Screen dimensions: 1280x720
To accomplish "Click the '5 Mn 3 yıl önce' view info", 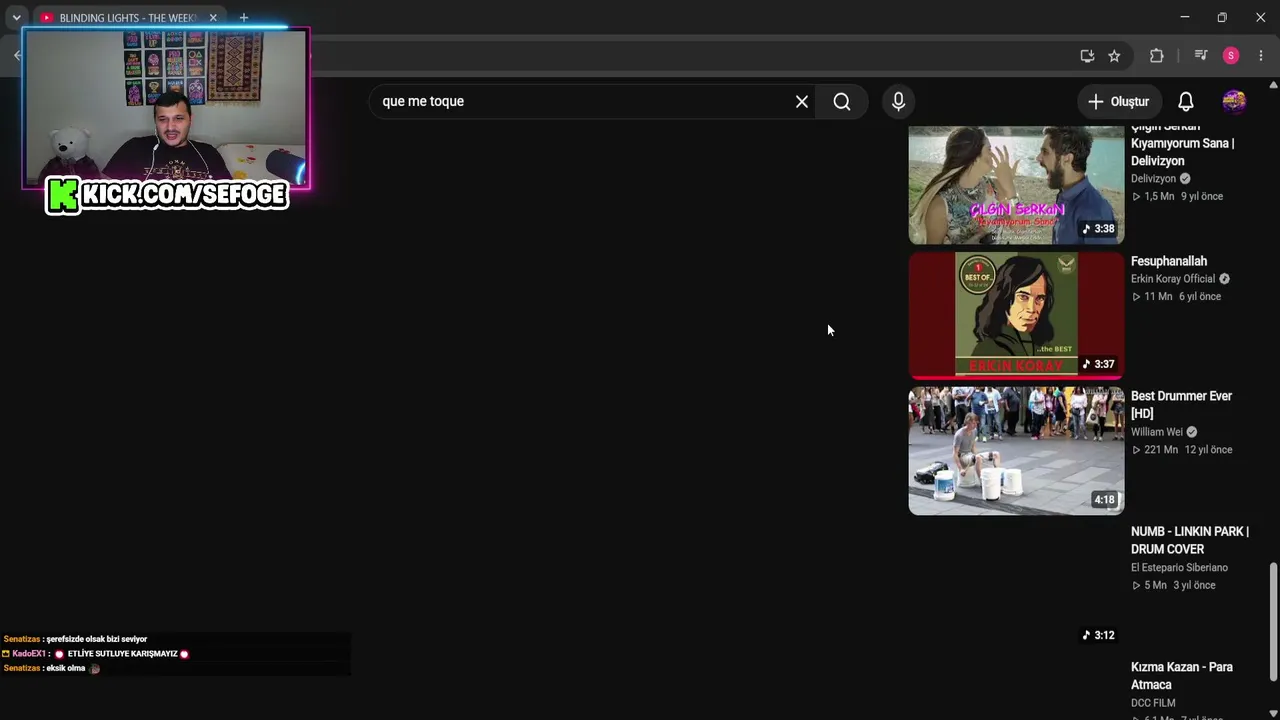I will point(1173,586).
